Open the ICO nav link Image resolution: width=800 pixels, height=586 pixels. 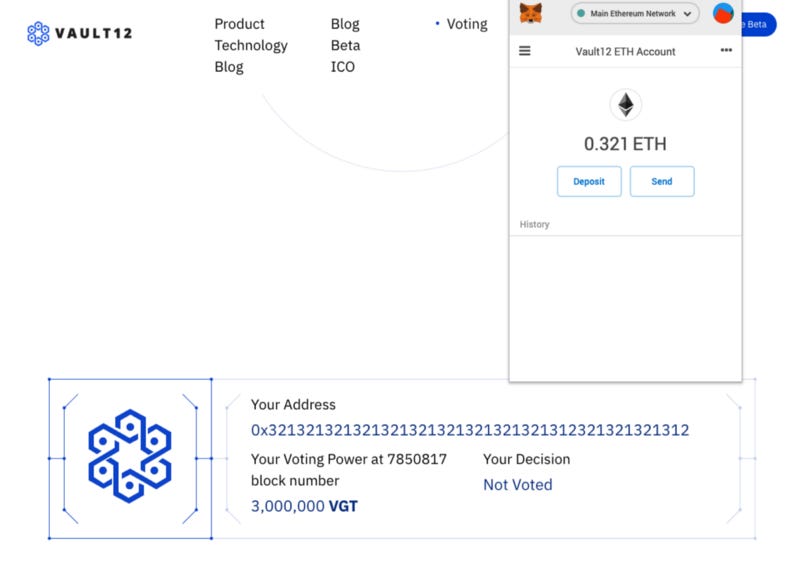coord(342,67)
